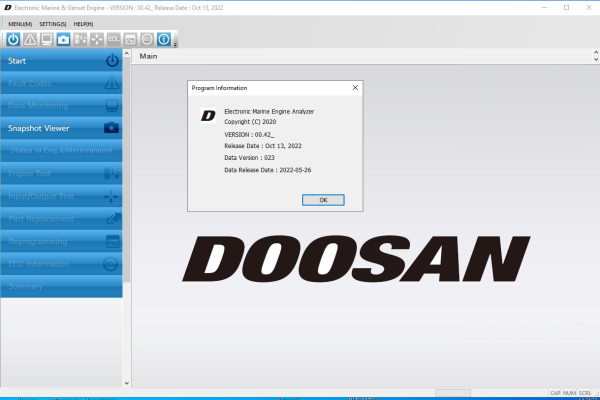Open the HELP(H) menu
The width and height of the screenshot is (600, 400).
point(83,24)
